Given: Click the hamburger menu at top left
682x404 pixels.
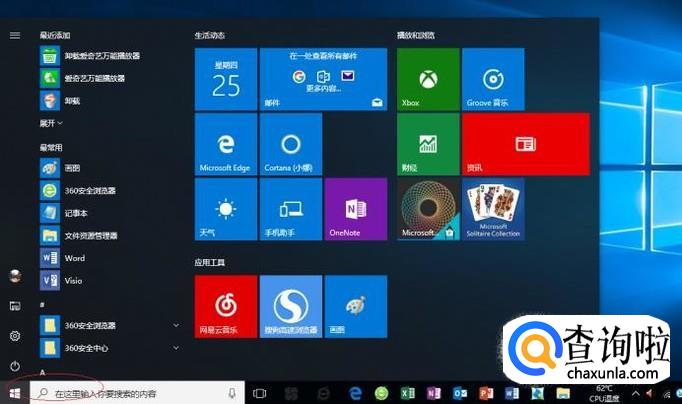Looking at the screenshot, I should coord(15,35).
